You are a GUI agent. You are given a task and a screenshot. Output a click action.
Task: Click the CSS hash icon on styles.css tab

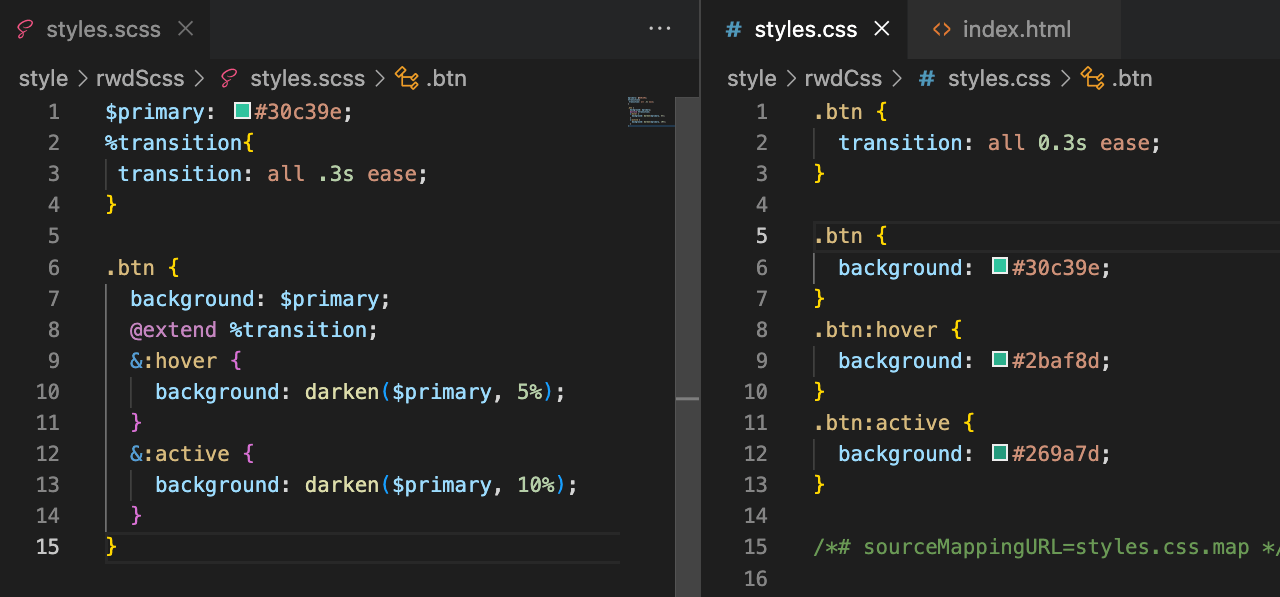pos(733,30)
